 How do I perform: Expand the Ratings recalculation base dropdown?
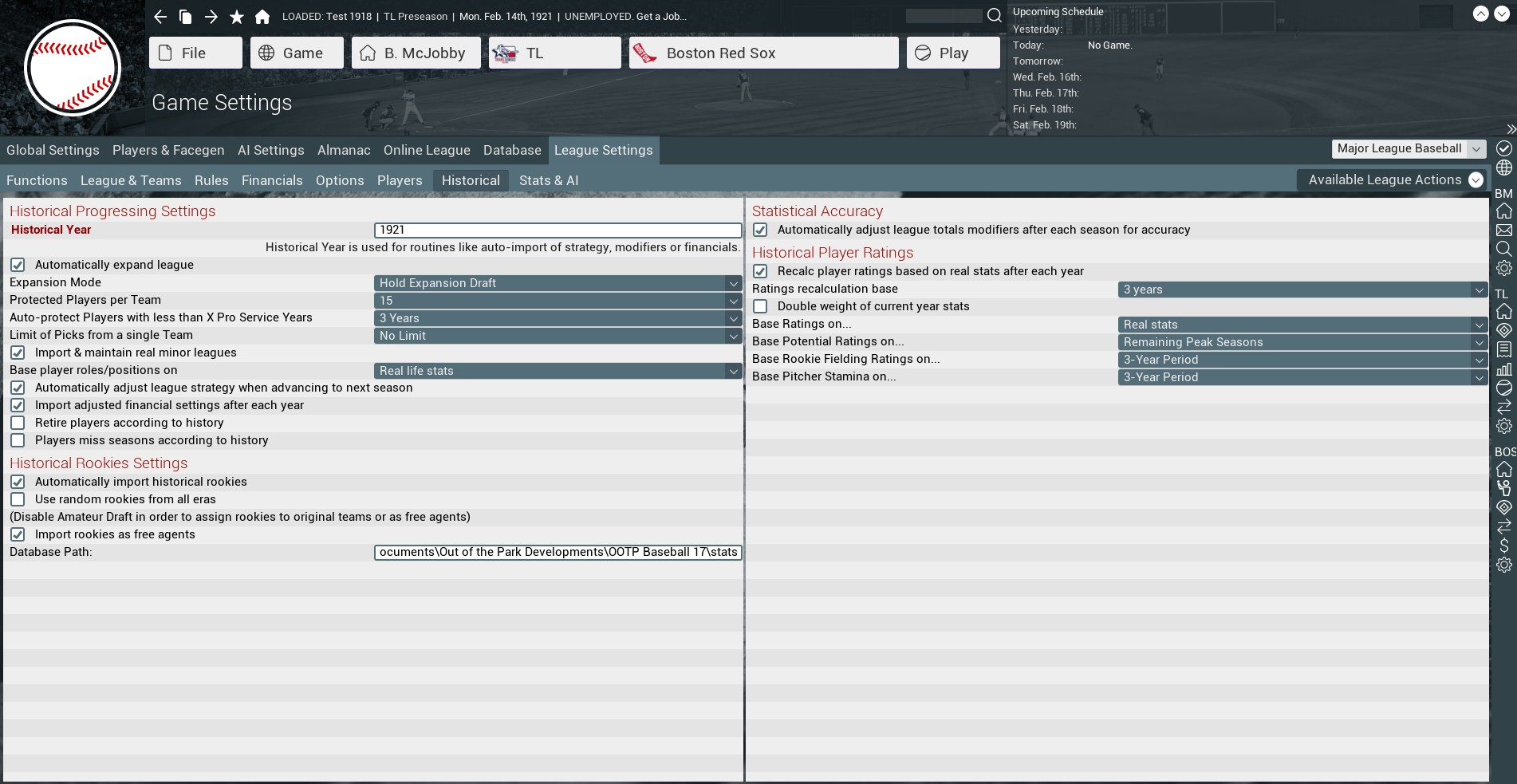point(1302,290)
